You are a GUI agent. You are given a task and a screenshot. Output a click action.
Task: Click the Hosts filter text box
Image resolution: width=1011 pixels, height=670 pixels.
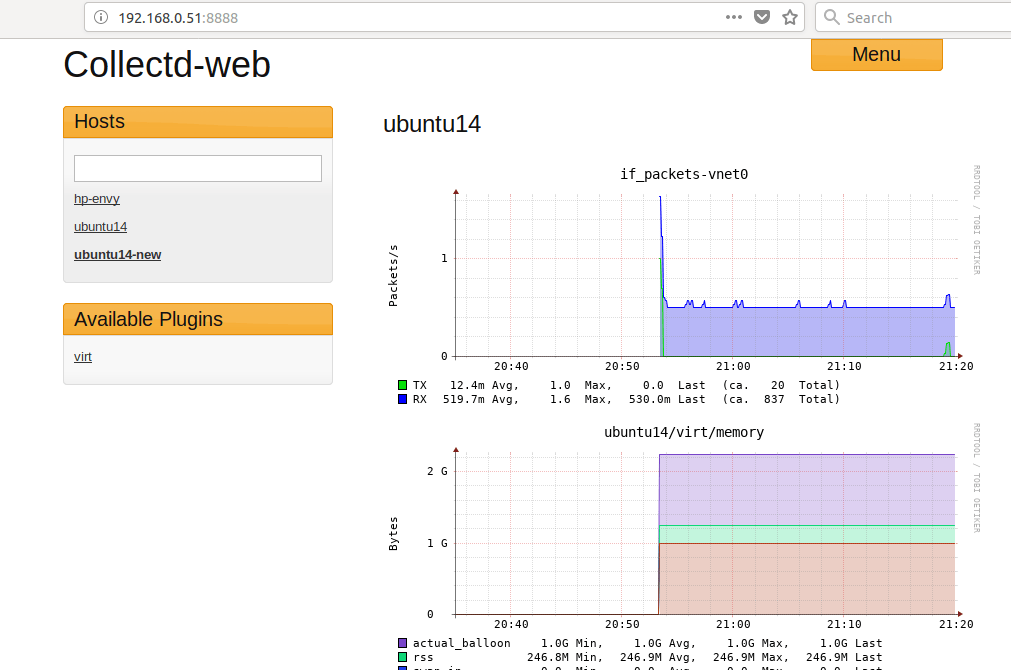(x=198, y=168)
